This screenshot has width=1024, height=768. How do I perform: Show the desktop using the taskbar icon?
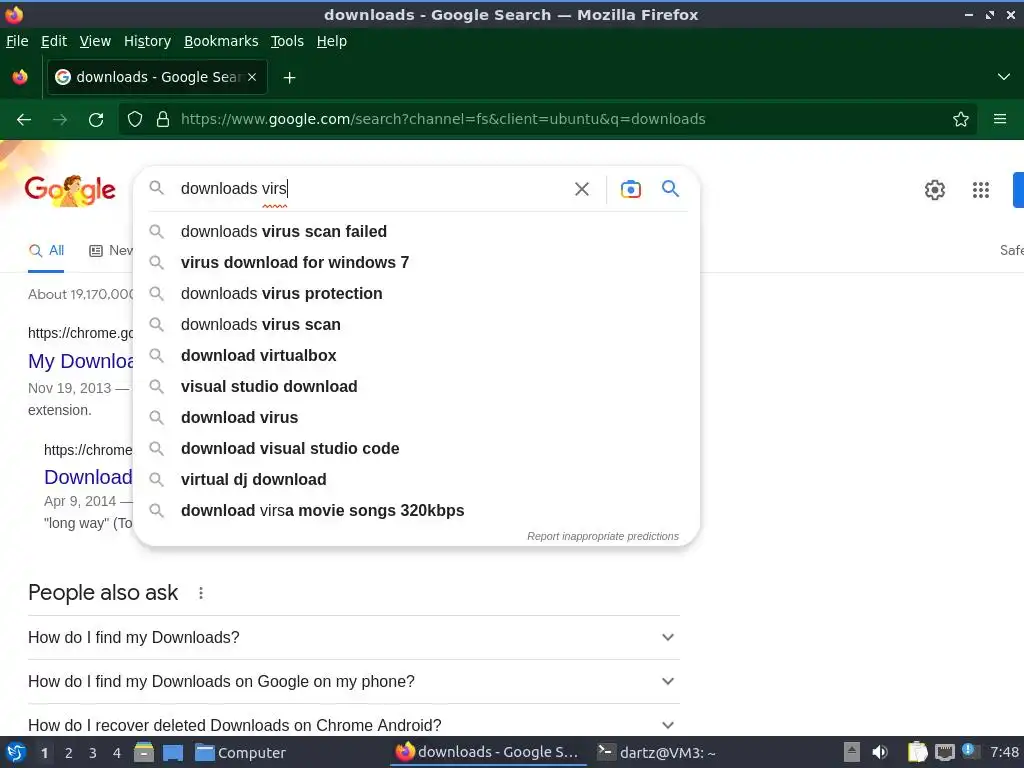(172, 753)
